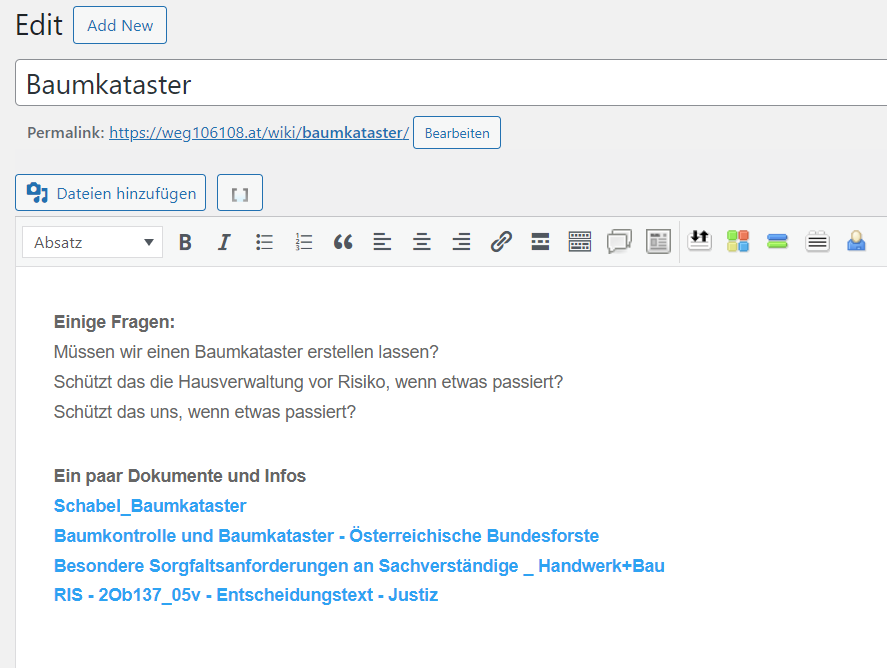Insert a numbered list
The width and height of the screenshot is (887, 668).
point(303,242)
